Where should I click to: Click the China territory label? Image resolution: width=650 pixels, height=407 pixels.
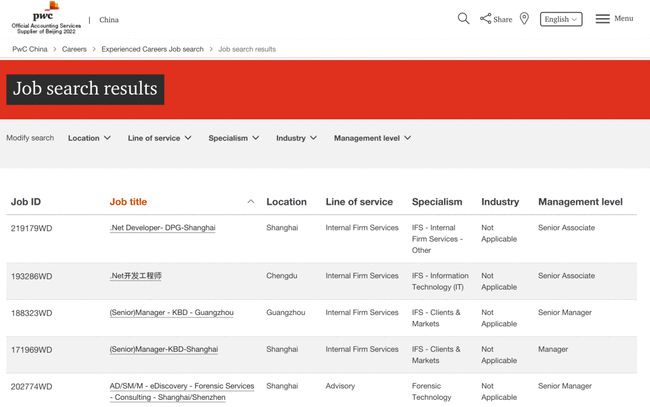109,19
